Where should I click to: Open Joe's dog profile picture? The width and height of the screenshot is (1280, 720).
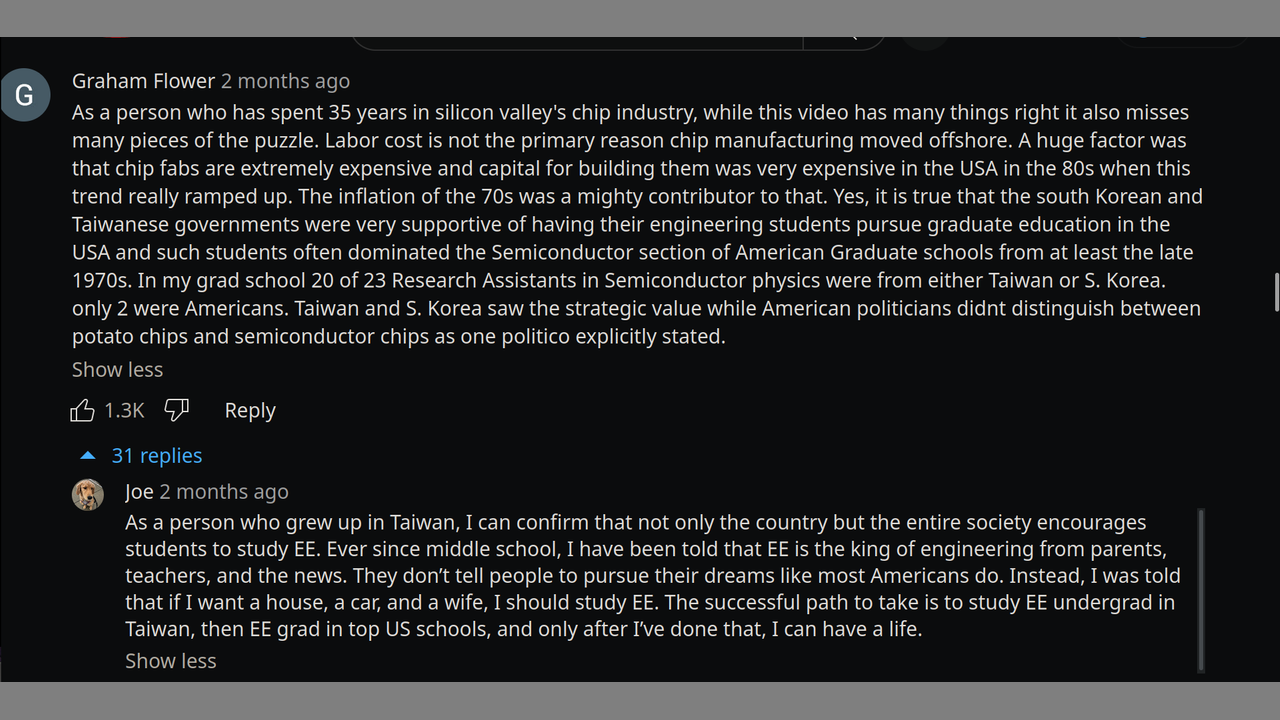[x=88, y=494]
